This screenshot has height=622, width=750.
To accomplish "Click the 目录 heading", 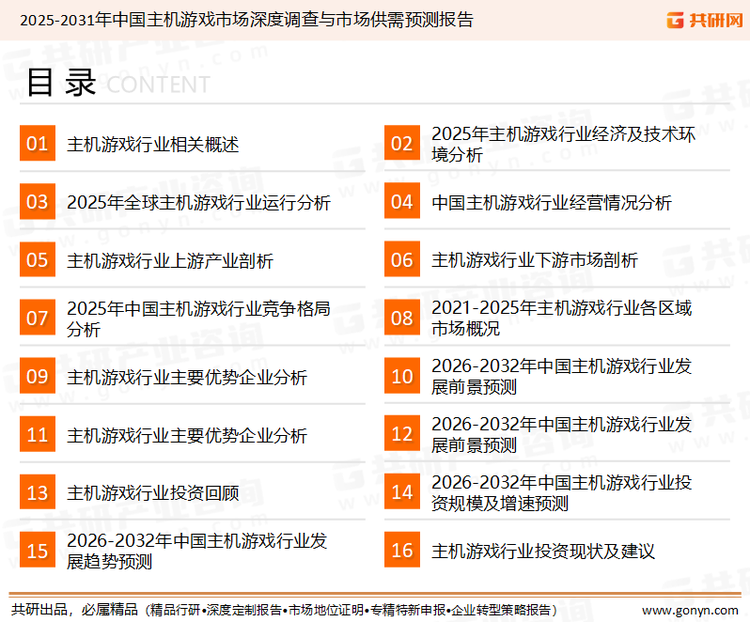I will coord(61,83).
